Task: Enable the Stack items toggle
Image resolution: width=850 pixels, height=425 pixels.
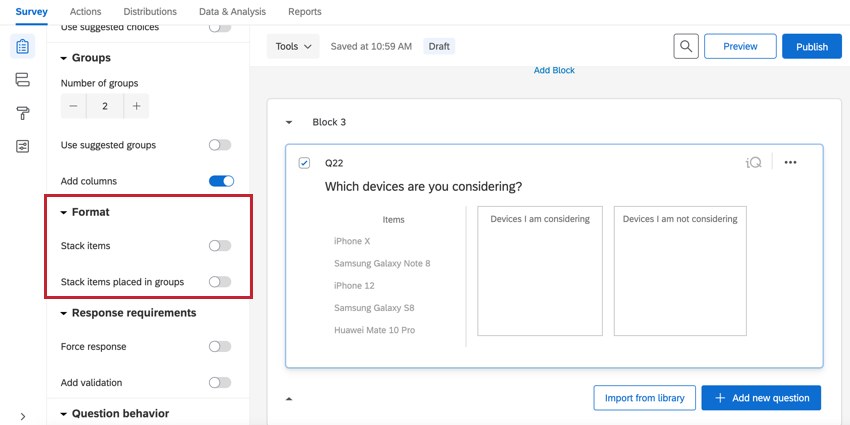Action: (219, 246)
